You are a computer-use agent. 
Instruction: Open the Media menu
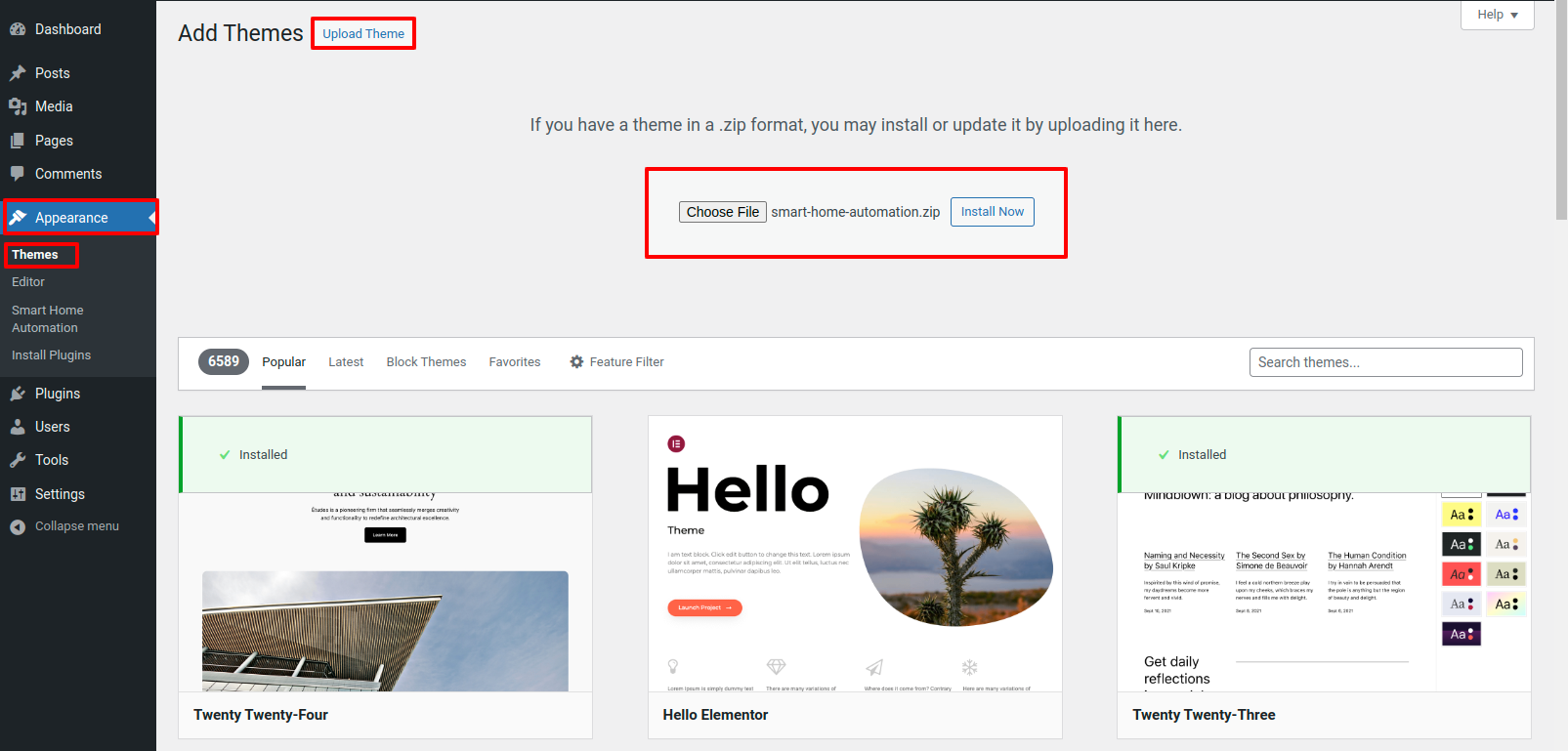78,106
